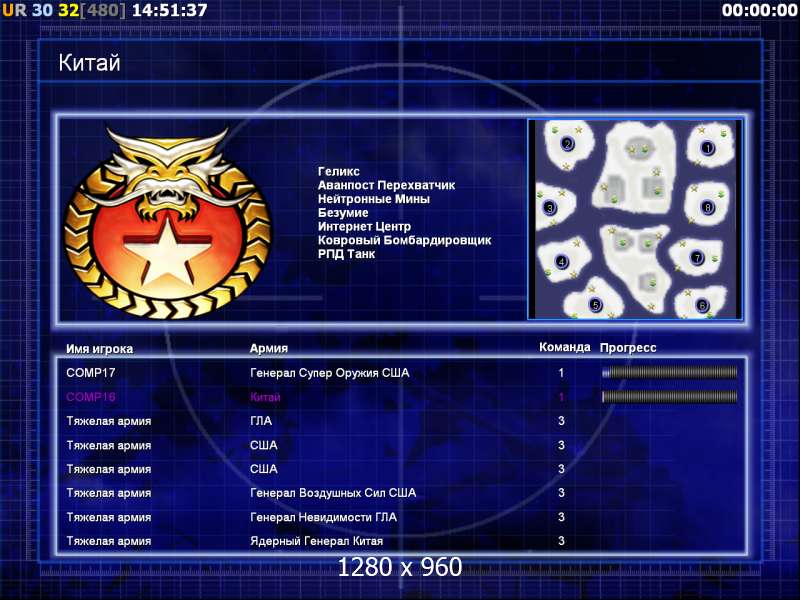This screenshot has height=600, width=800.
Task: Click the 'Команда' column header
Action: point(565,347)
